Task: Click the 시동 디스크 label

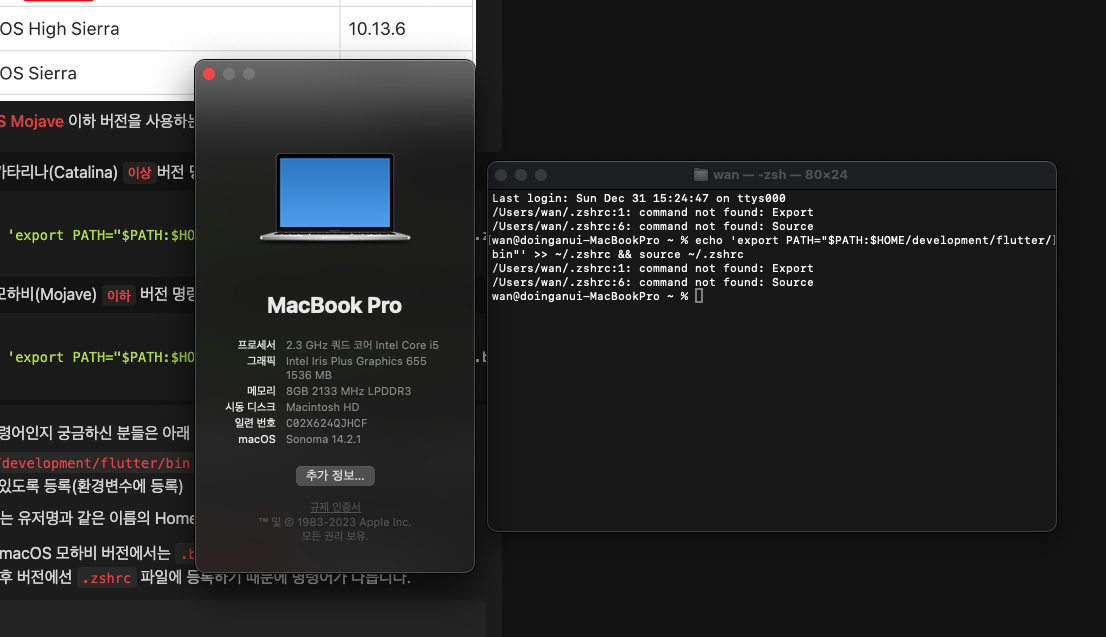Action: click(x=250, y=407)
